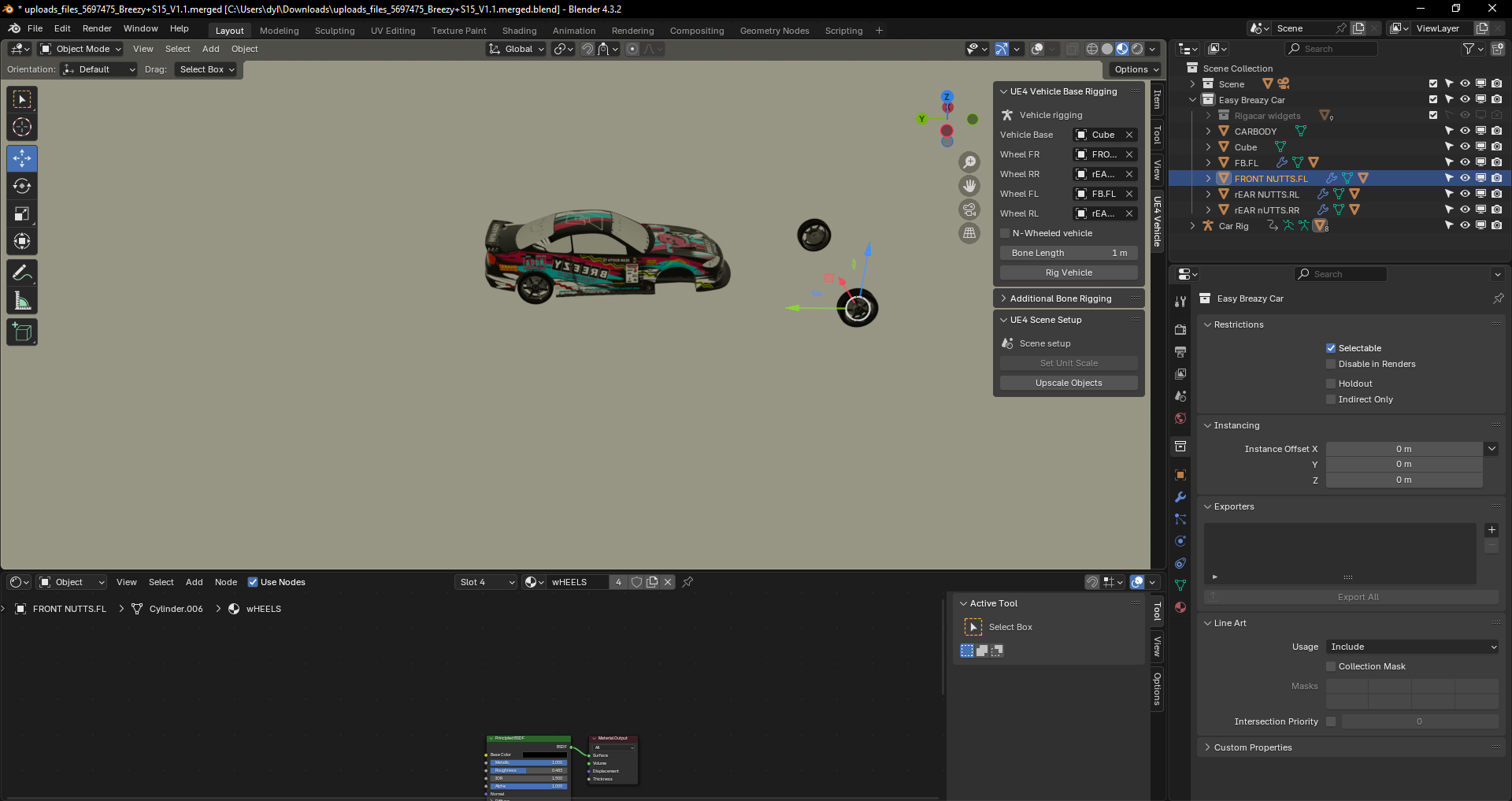Switch to the Shading workspace tab
Viewport: 1512px width, 801px height.
click(x=519, y=31)
